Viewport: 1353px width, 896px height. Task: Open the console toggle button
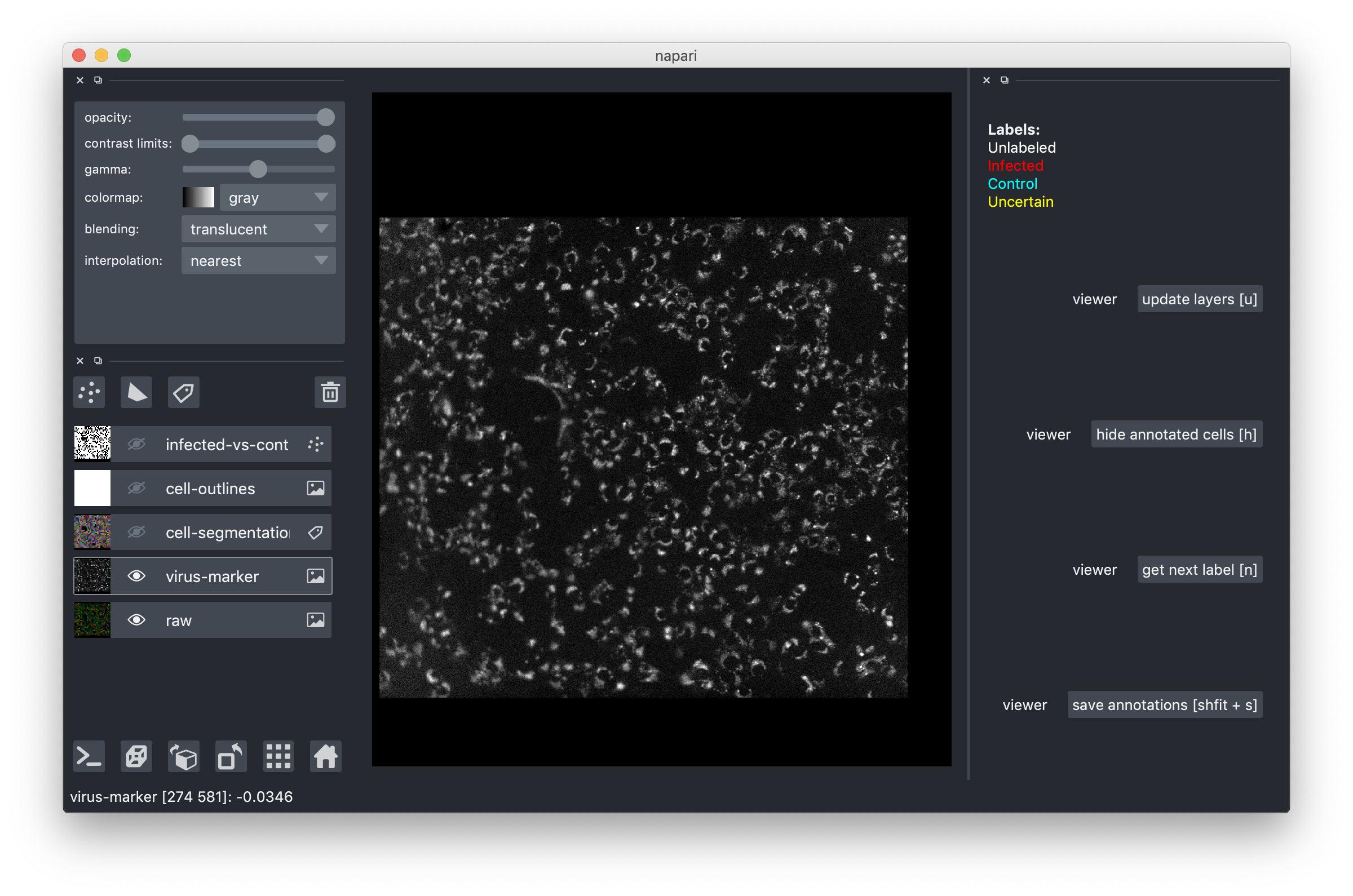coord(89,757)
